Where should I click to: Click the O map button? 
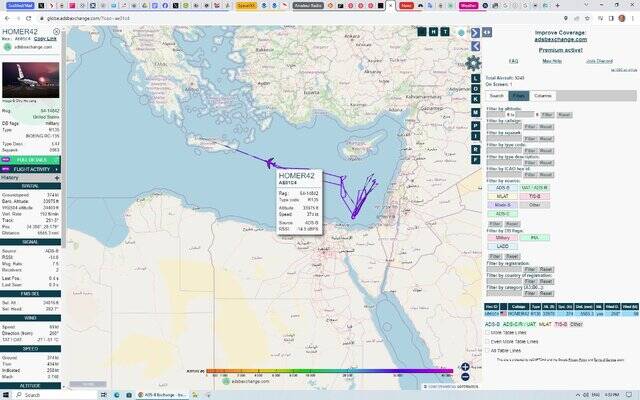click(x=476, y=89)
